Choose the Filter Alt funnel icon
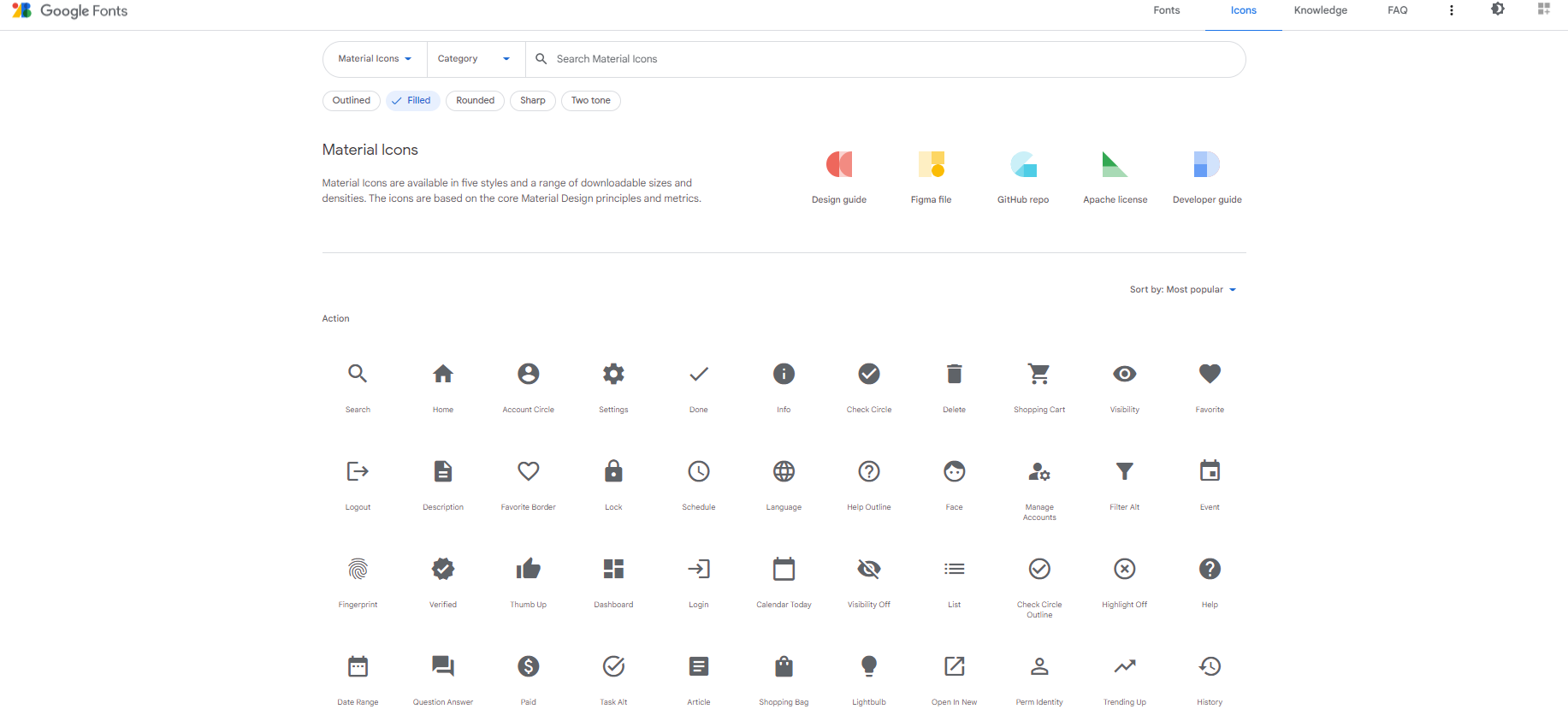Viewport: 1568px width, 721px height. (1125, 471)
